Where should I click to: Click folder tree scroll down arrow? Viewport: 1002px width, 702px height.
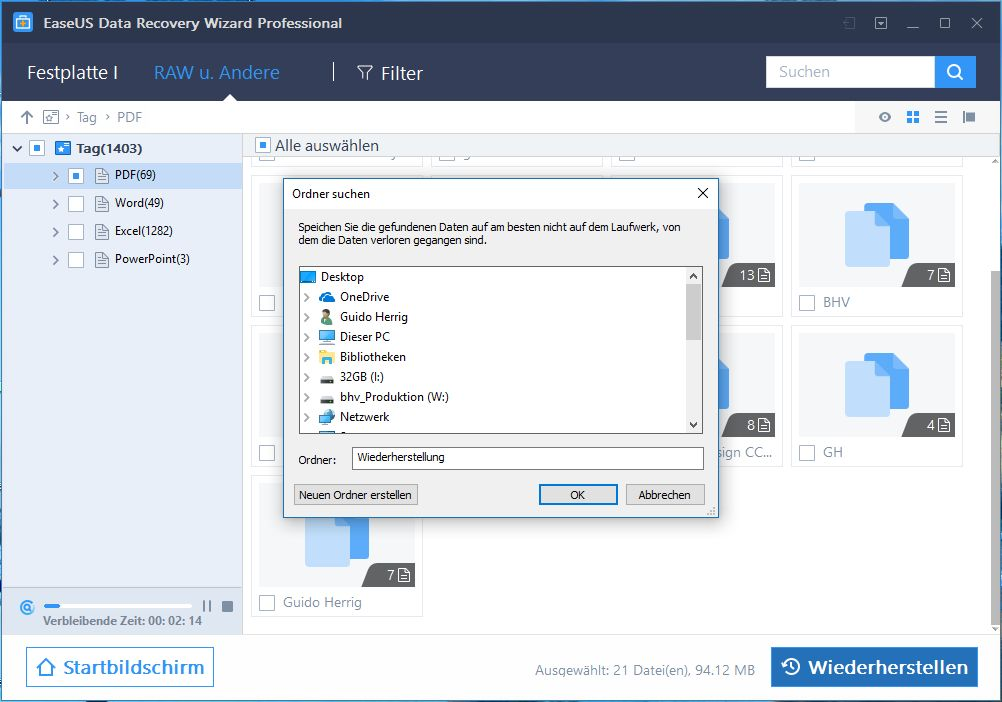pyautogui.click(x=693, y=425)
